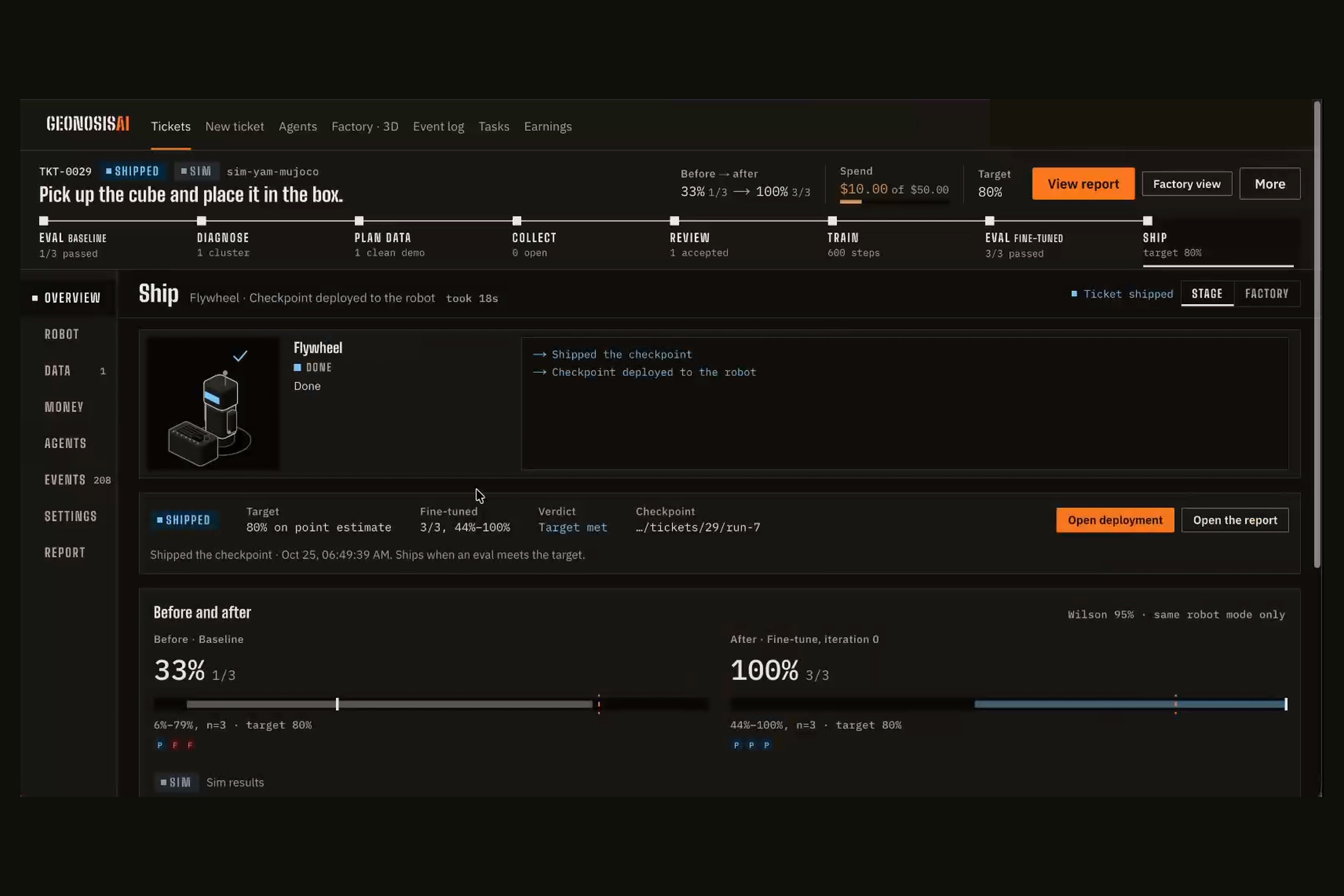1344x896 pixels.
Task: Click the ticket ID TKT-0029
Action: 65,172
